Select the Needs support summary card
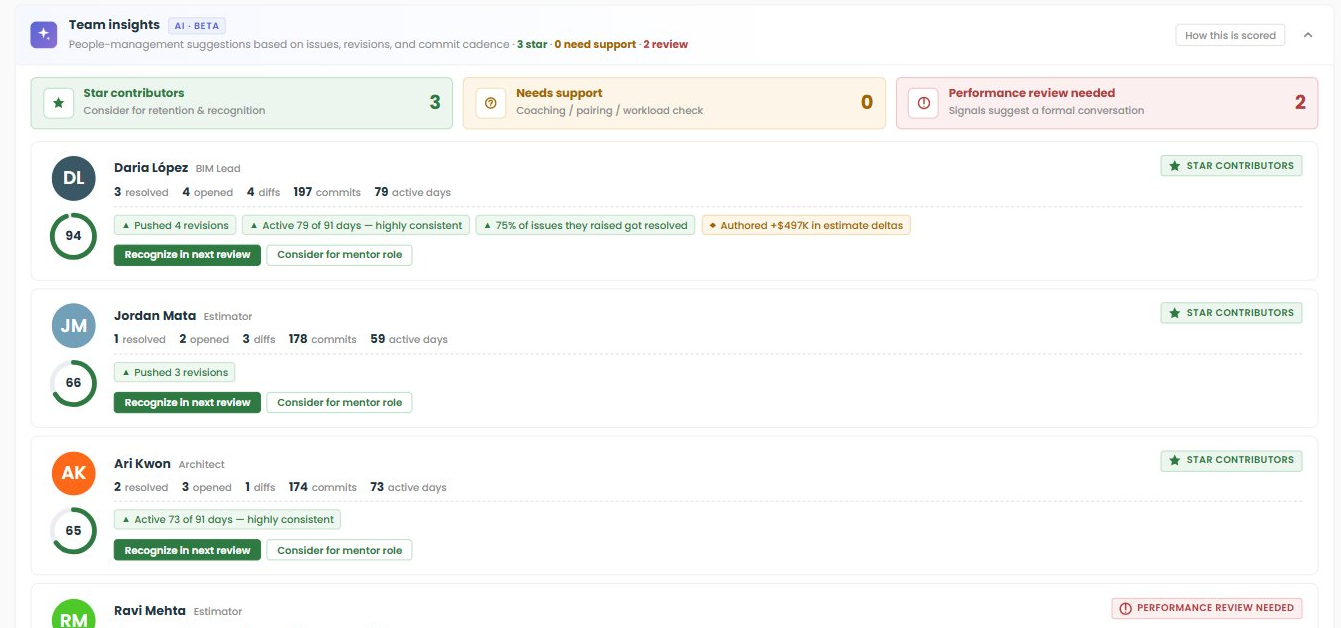 pos(674,103)
